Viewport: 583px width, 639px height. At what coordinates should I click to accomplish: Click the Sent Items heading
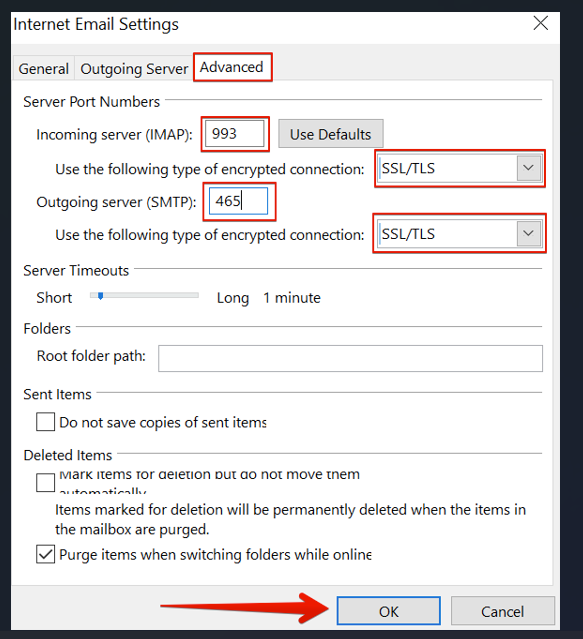point(57,394)
